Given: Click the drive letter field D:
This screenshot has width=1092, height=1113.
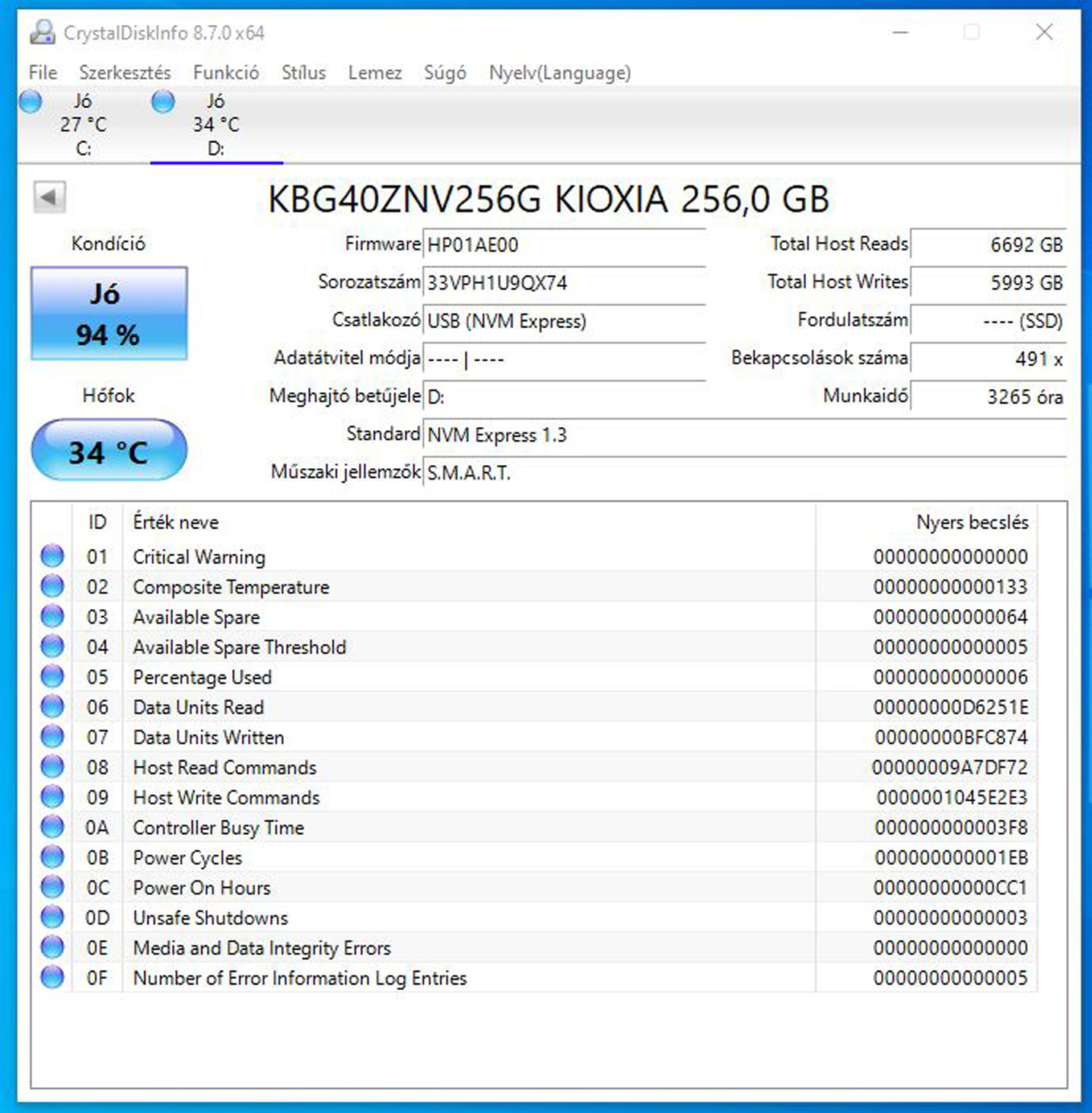Looking at the screenshot, I should click(x=564, y=397).
